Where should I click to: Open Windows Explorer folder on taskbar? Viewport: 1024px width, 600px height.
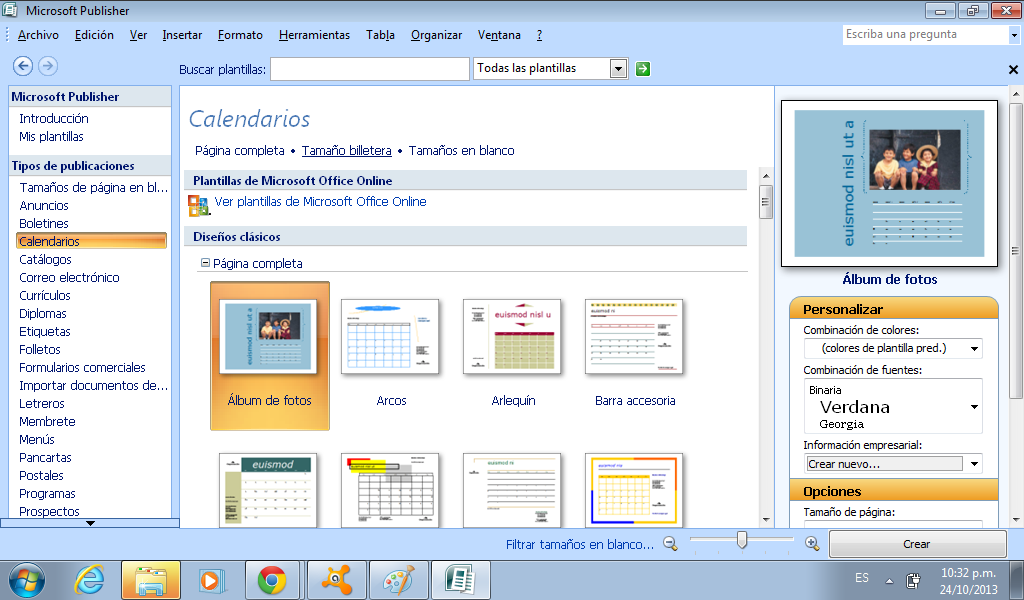151,580
